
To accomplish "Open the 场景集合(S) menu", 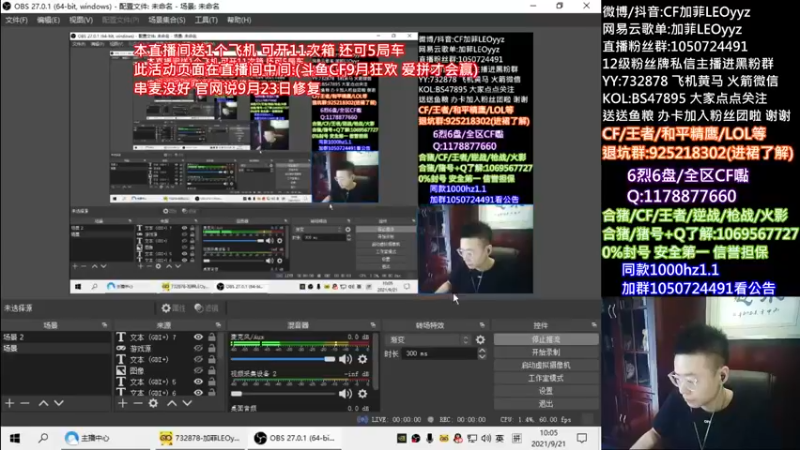I will coord(167,20).
